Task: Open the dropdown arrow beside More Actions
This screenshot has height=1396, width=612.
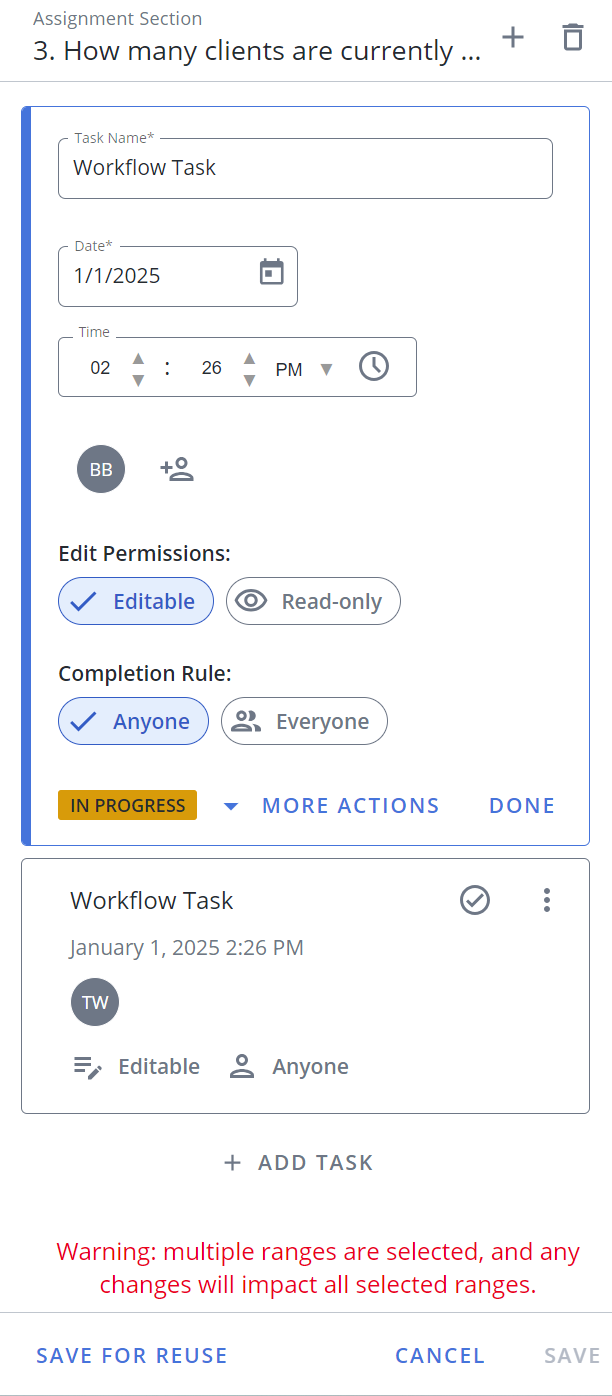Action: point(231,806)
